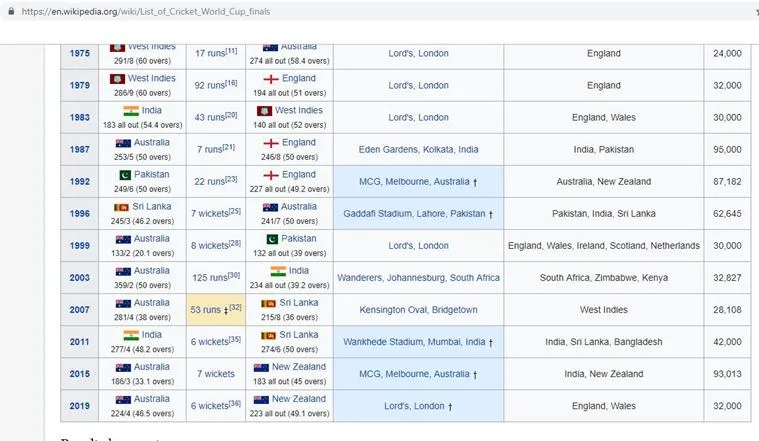The image size is (759, 441).
Task: Click the Wikipedia URL in the address bar
Action: [x=146, y=12]
